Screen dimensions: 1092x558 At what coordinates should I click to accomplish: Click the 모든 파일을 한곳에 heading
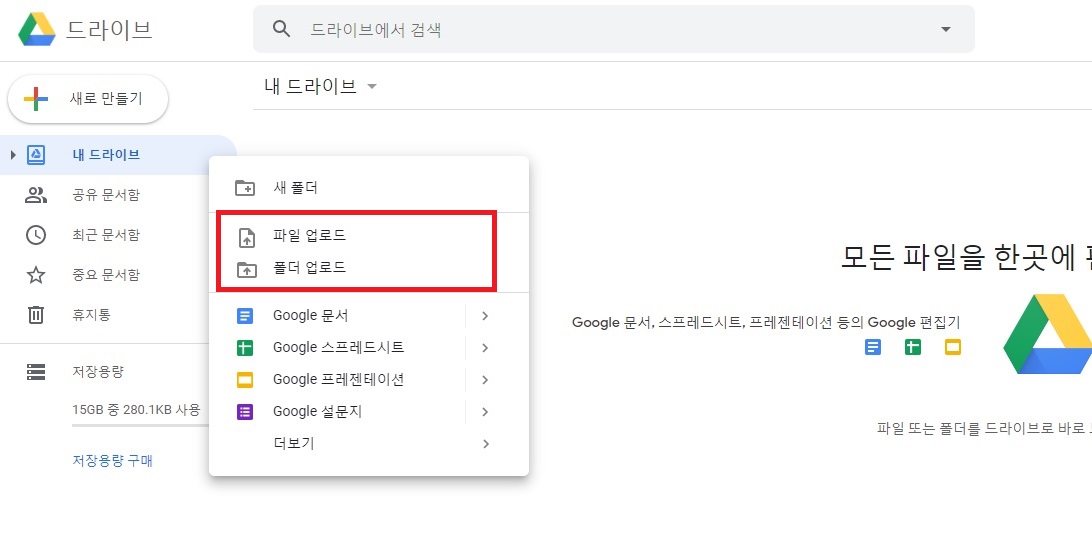(967, 257)
